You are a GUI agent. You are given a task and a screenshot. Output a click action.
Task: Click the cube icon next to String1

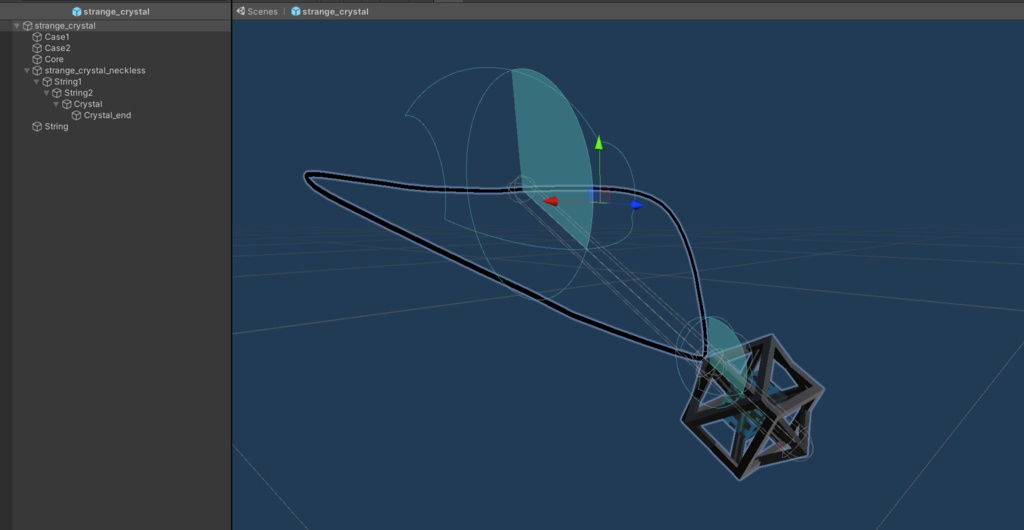coord(47,82)
